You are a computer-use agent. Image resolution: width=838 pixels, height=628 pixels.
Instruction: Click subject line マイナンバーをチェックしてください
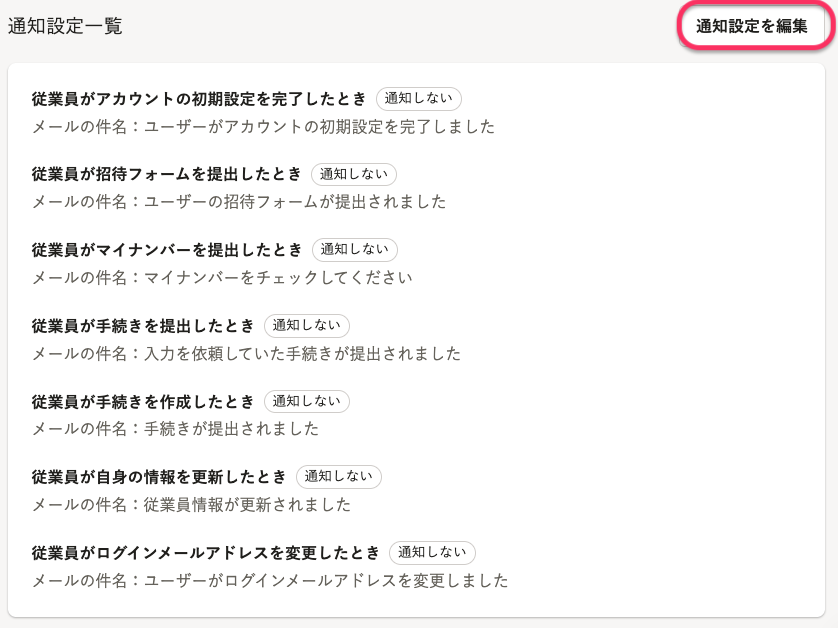[278, 278]
